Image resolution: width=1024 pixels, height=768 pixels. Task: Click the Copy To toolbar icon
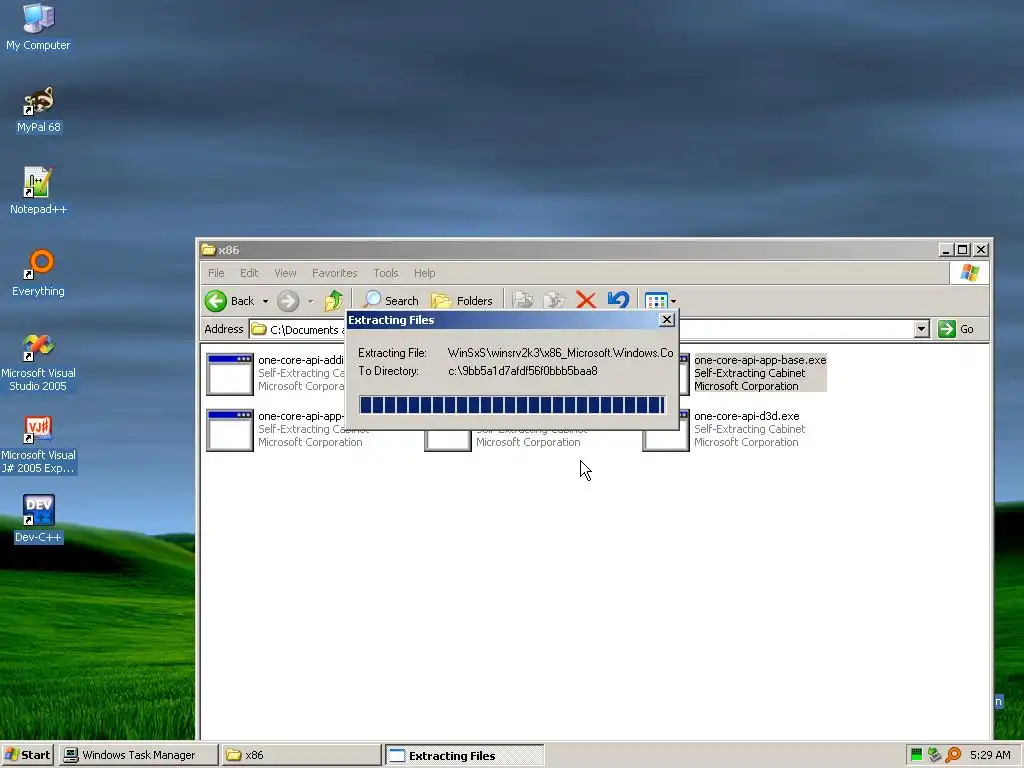554,300
